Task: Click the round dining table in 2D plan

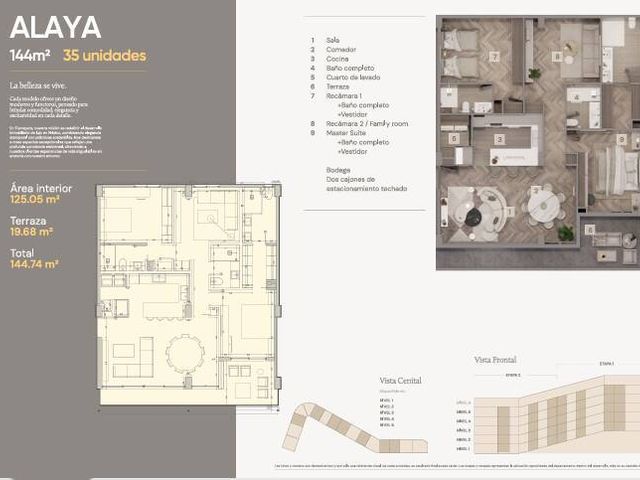Action: tap(185, 353)
